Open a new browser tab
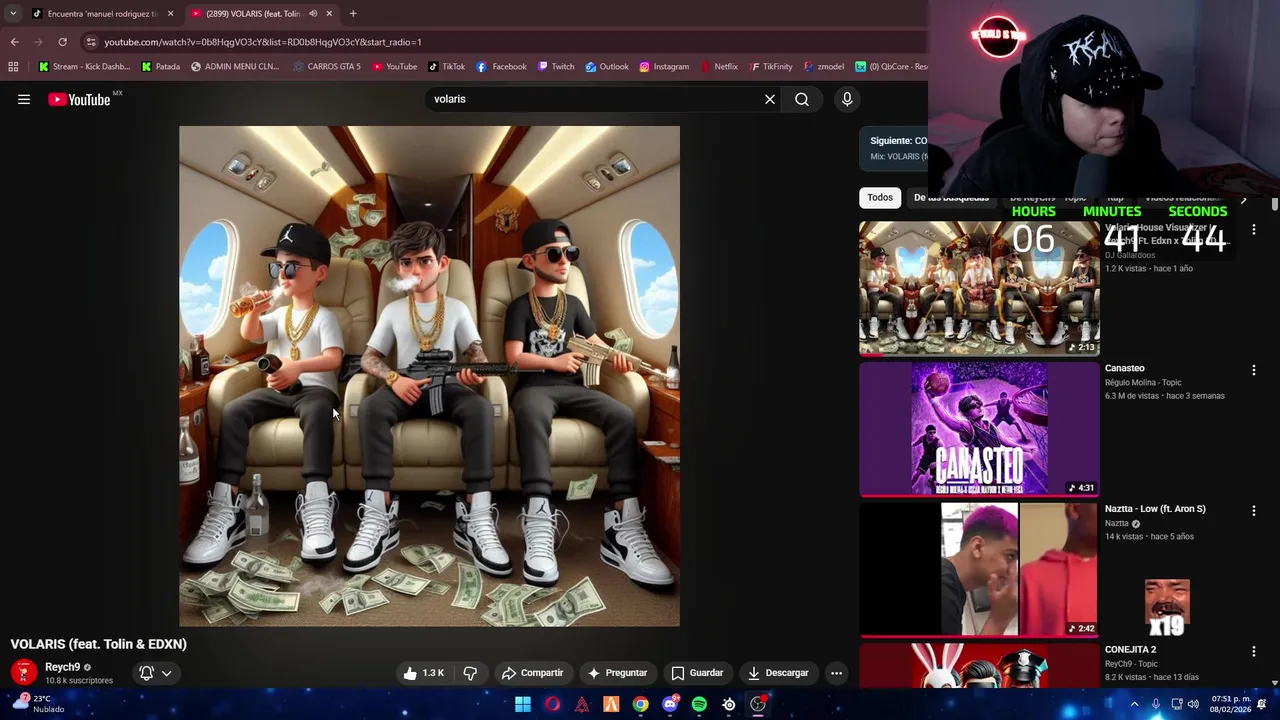Image resolution: width=1280 pixels, height=720 pixels. pos(353,14)
